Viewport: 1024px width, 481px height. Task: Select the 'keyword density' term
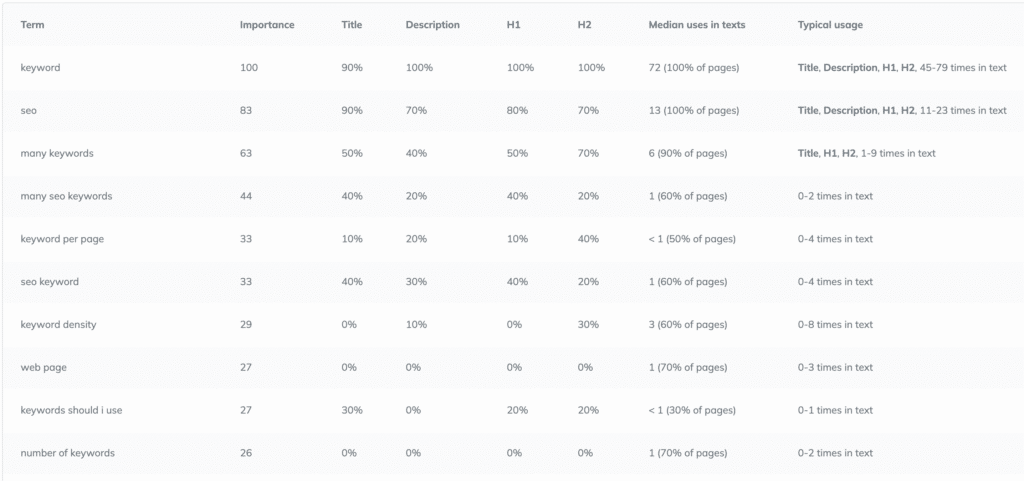coord(58,325)
